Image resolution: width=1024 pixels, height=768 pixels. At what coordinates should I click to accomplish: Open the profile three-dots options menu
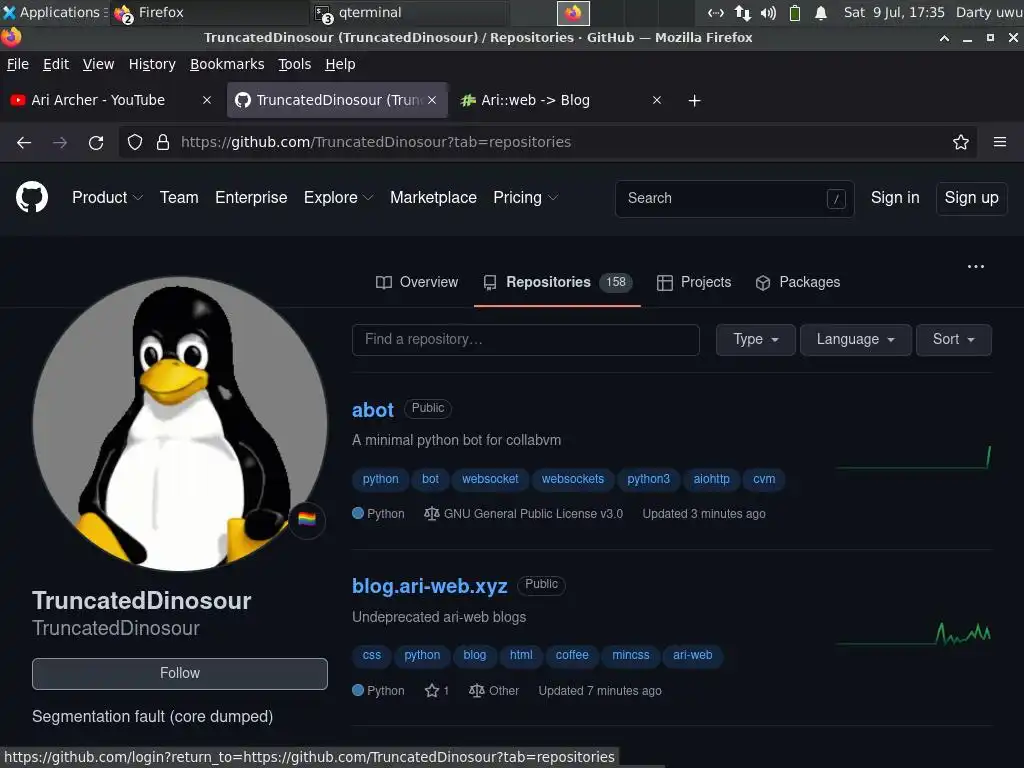click(x=976, y=266)
